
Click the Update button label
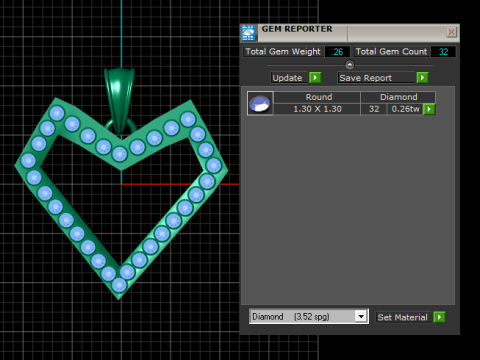click(x=287, y=78)
